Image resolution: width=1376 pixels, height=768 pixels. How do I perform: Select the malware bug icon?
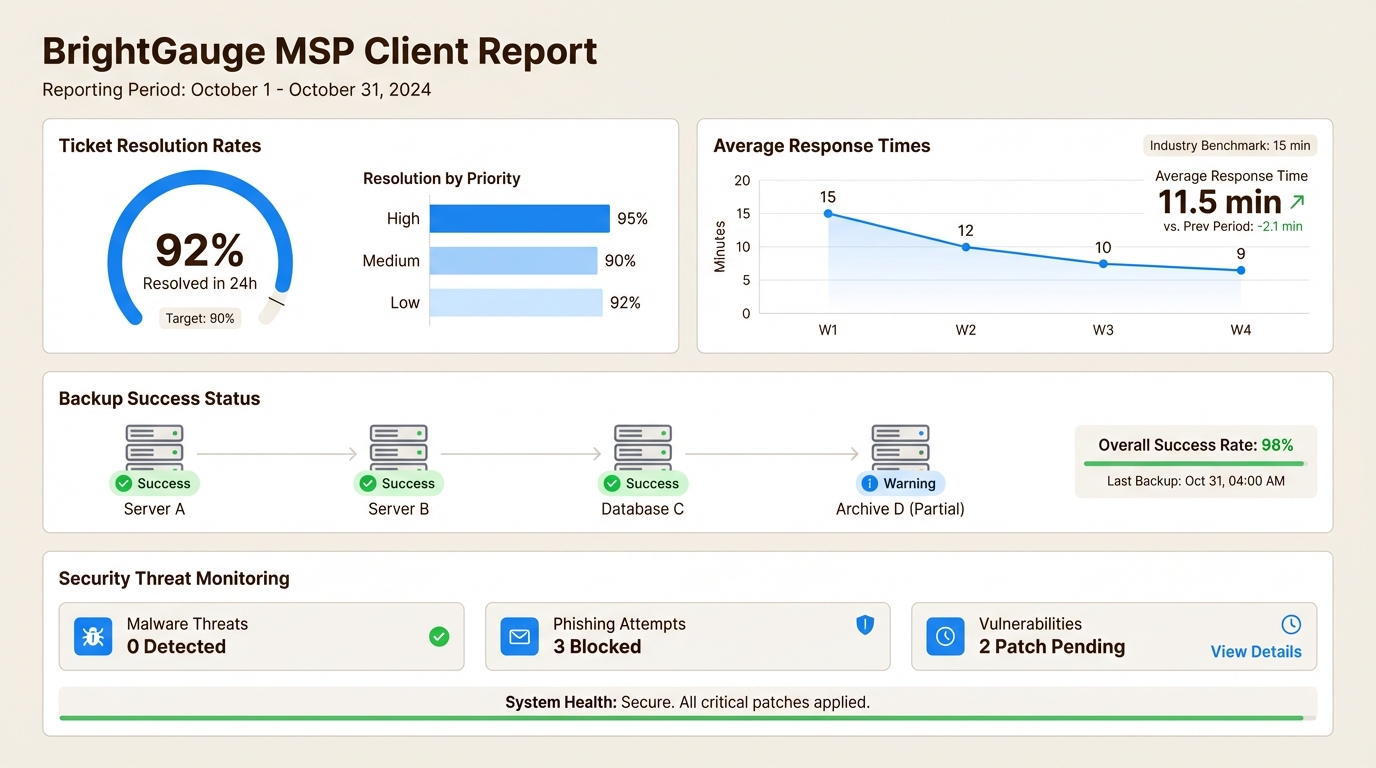pos(93,636)
